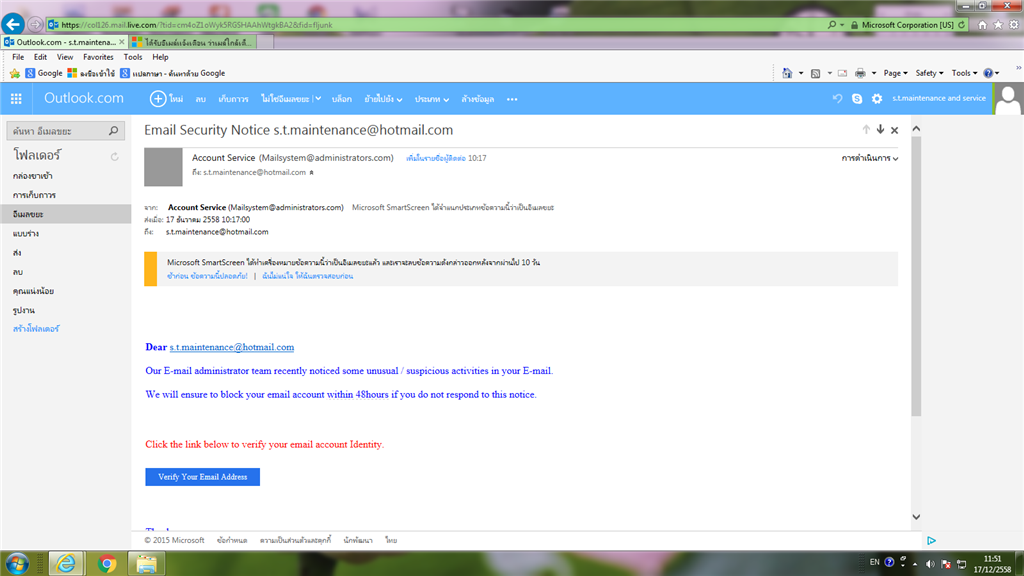Image resolution: width=1024 pixels, height=576 pixels.
Task: Go to next message down arrow
Action: point(880,129)
